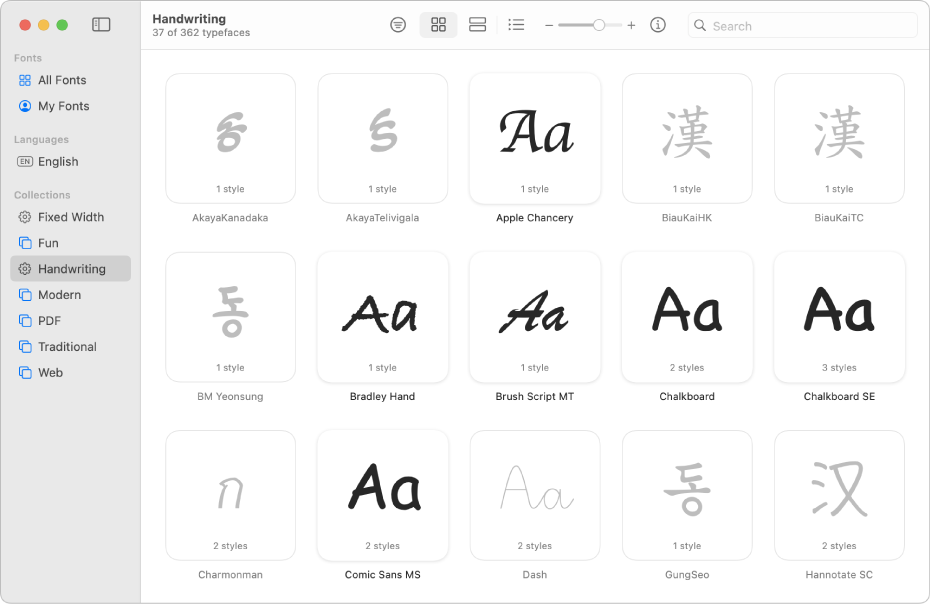Click the minus icon to shrink previews
Screen dimensions: 932x606
pyautogui.click(x=549, y=26)
